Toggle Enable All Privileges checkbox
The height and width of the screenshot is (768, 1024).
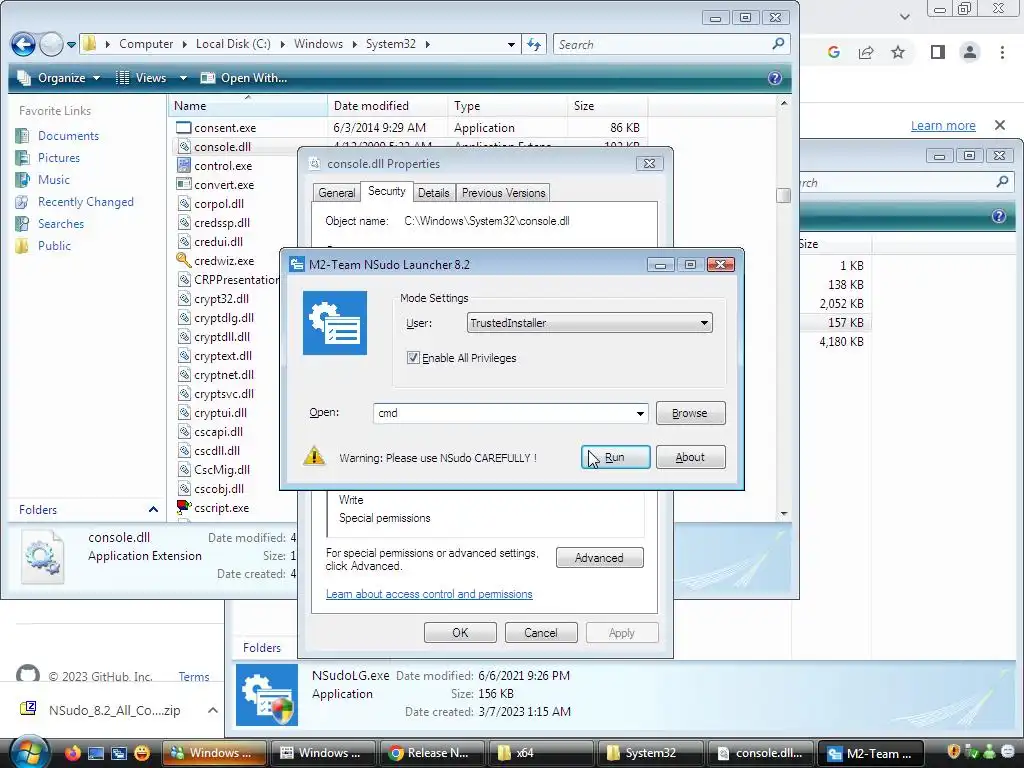click(413, 358)
